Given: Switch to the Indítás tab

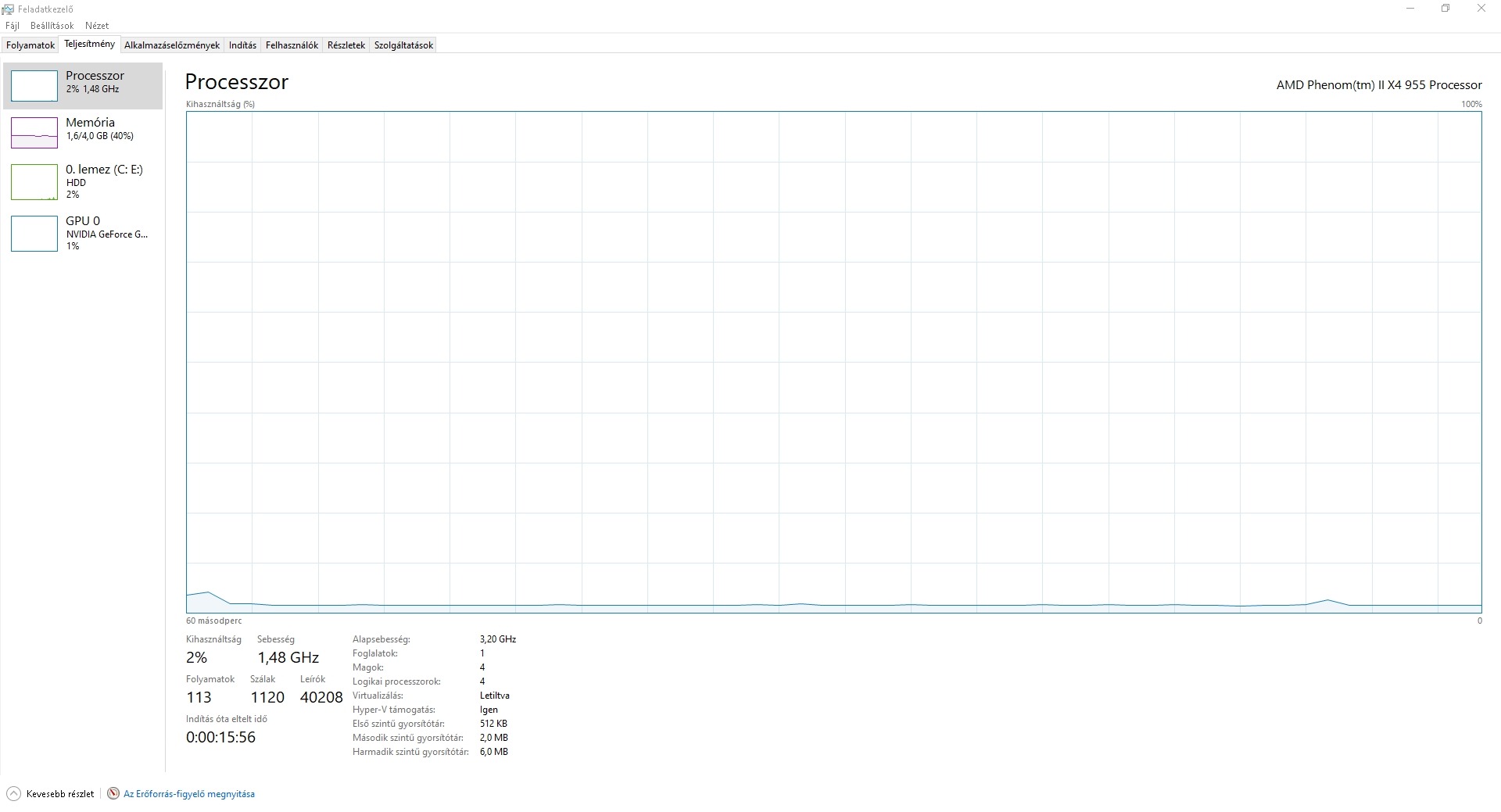Looking at the screenshot, I should [x=242, y=45].
